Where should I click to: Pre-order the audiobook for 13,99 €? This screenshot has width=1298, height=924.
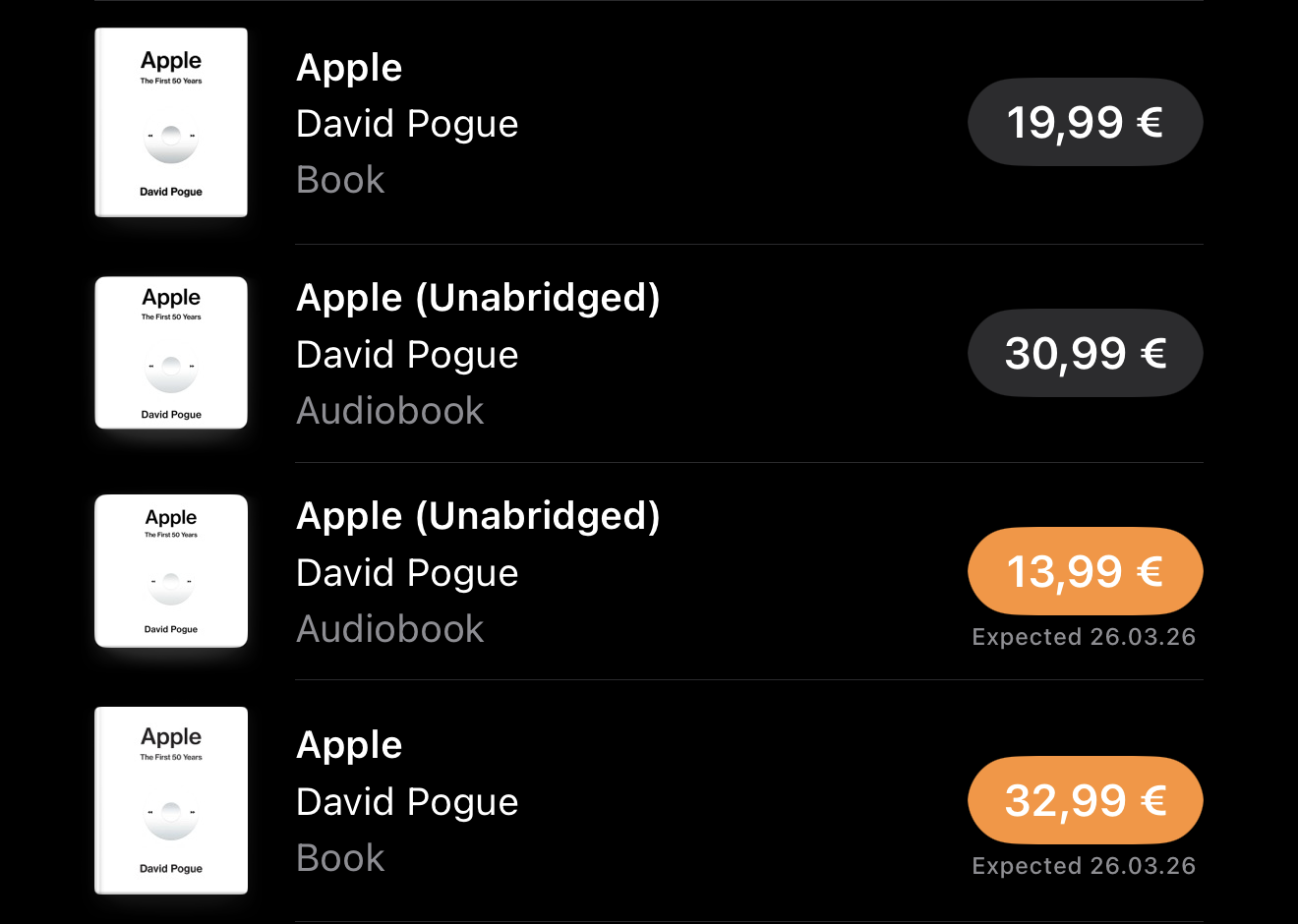(x=1085, y=571)
